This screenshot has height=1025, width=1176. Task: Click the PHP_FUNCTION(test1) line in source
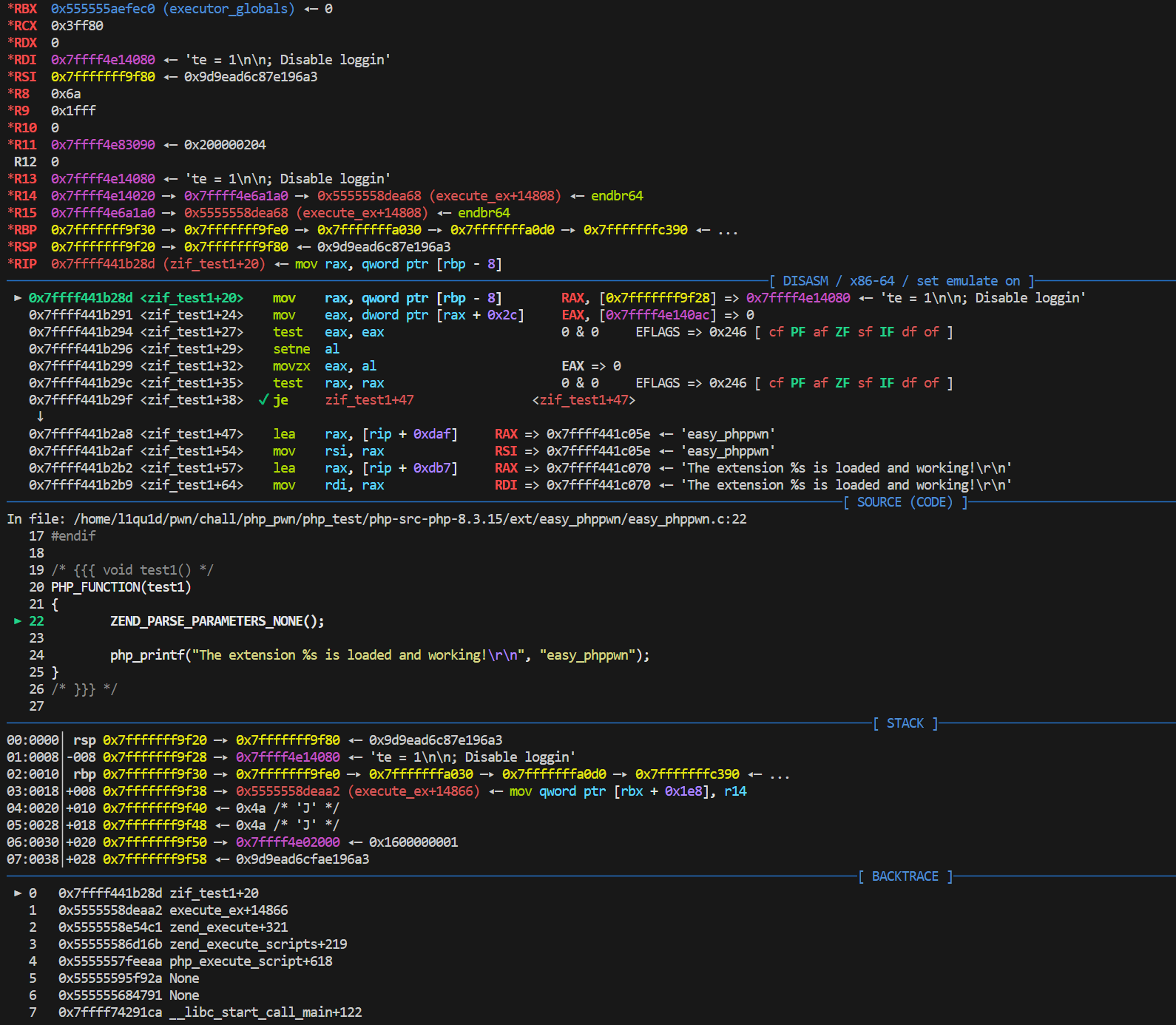(x=121, y=587)
